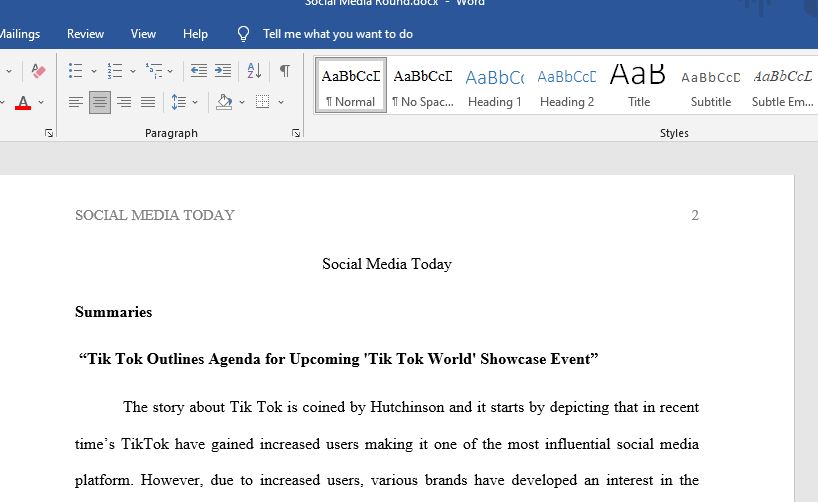Click the Tik Tok Outlines Agenda heading
This screenshot has width=818, height=502.
[339, 359]
